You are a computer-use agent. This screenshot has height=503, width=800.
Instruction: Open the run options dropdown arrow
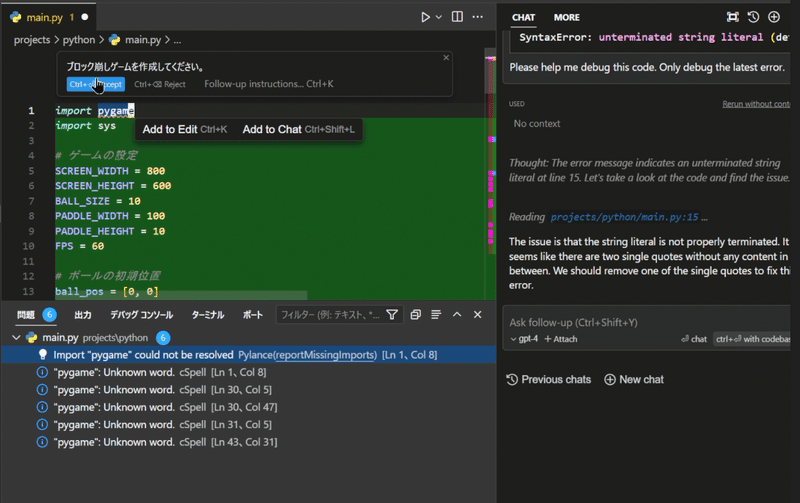[x=439, y=17]
